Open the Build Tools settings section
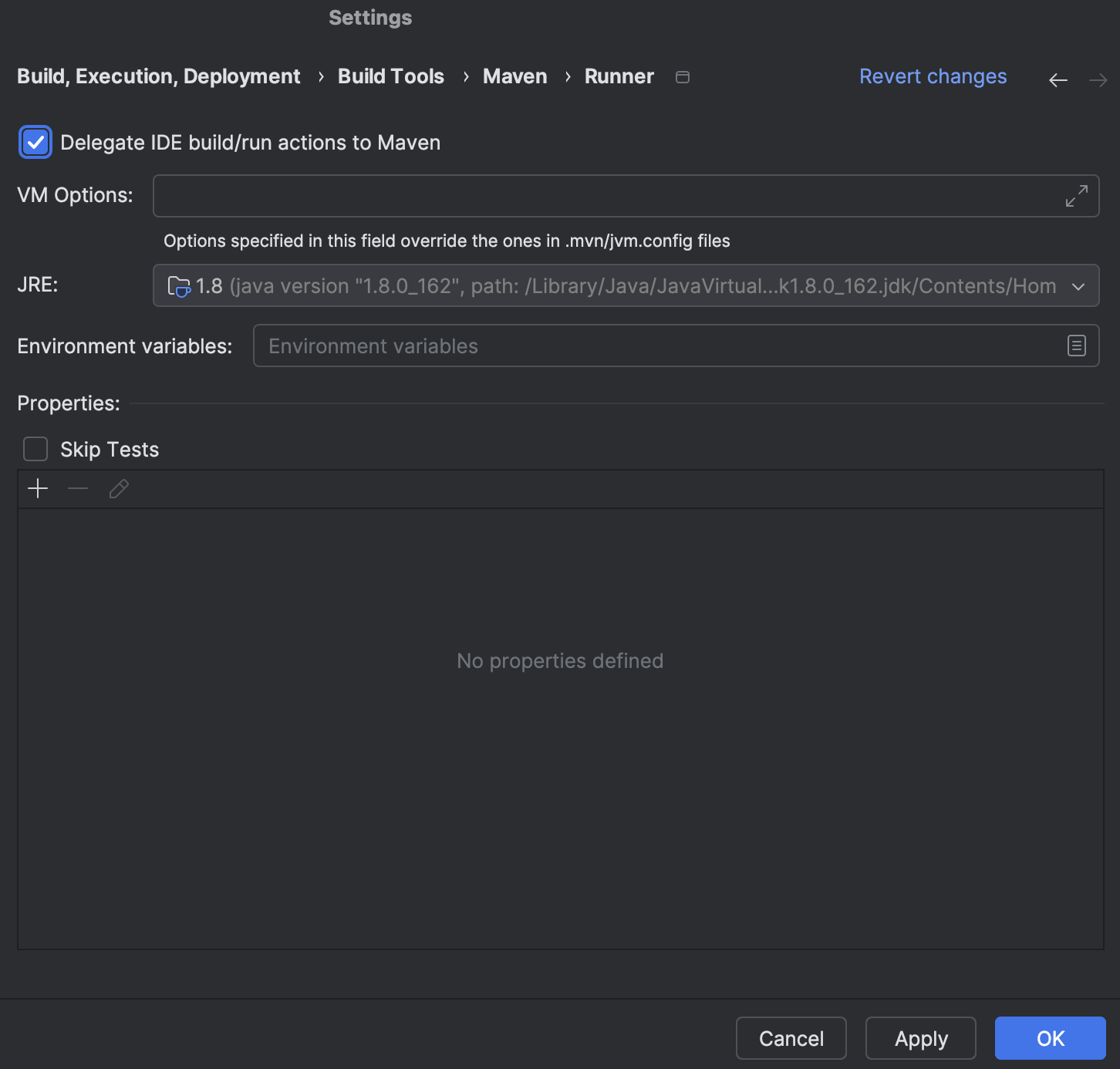The width and height of the screenshot is (1120, 1069). click(x=390, y=76)
